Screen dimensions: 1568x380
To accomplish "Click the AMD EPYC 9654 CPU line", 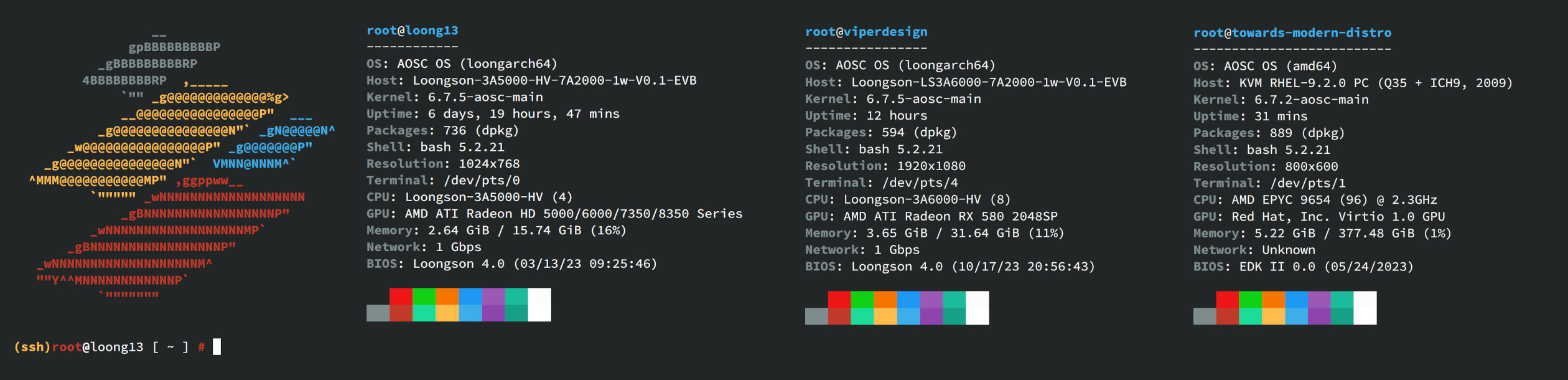I will click(x=1315, y=200).
